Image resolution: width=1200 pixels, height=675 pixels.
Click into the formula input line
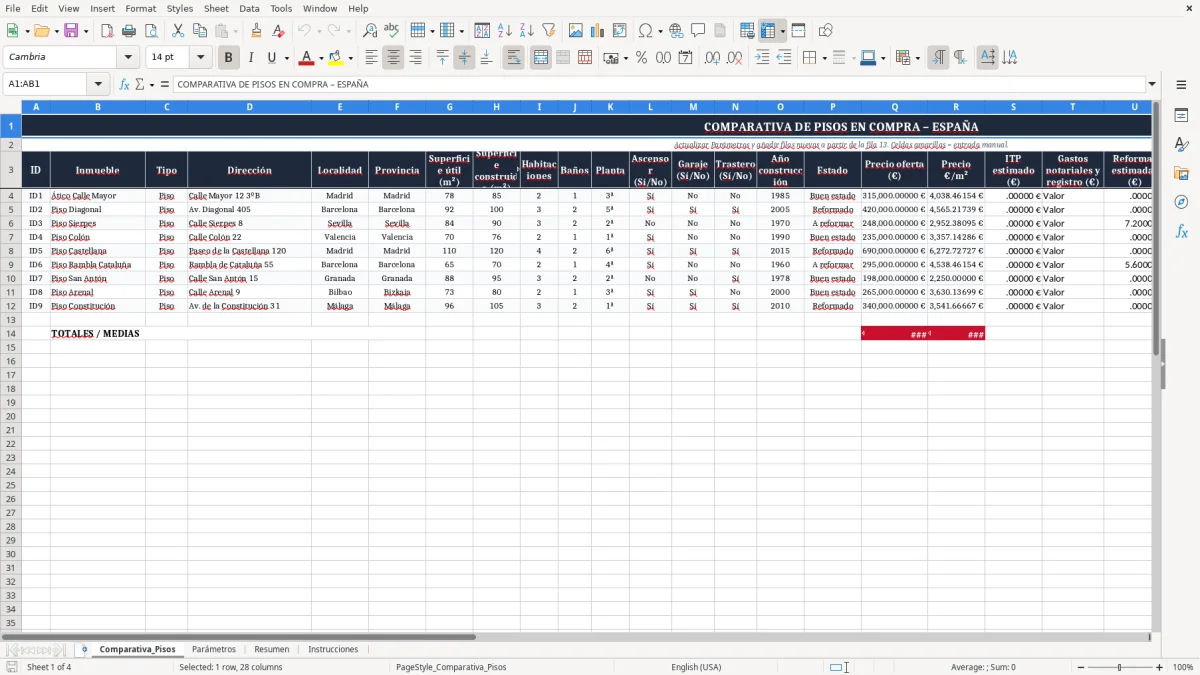point(659,84)
